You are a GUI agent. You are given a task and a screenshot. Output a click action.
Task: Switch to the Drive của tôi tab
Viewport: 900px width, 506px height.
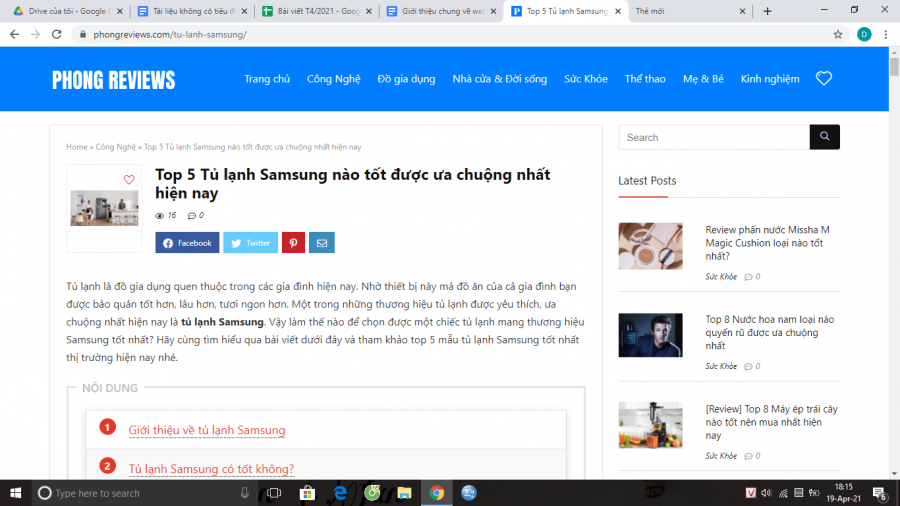pos(68,11)
